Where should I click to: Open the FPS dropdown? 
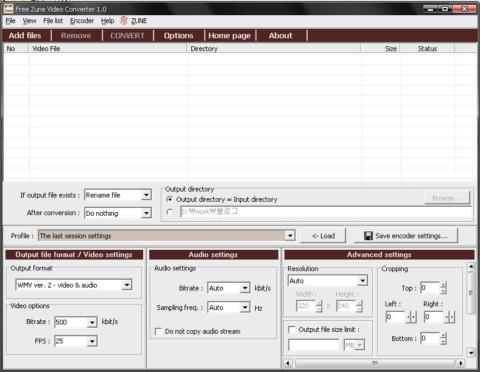[x=92, y=341]
